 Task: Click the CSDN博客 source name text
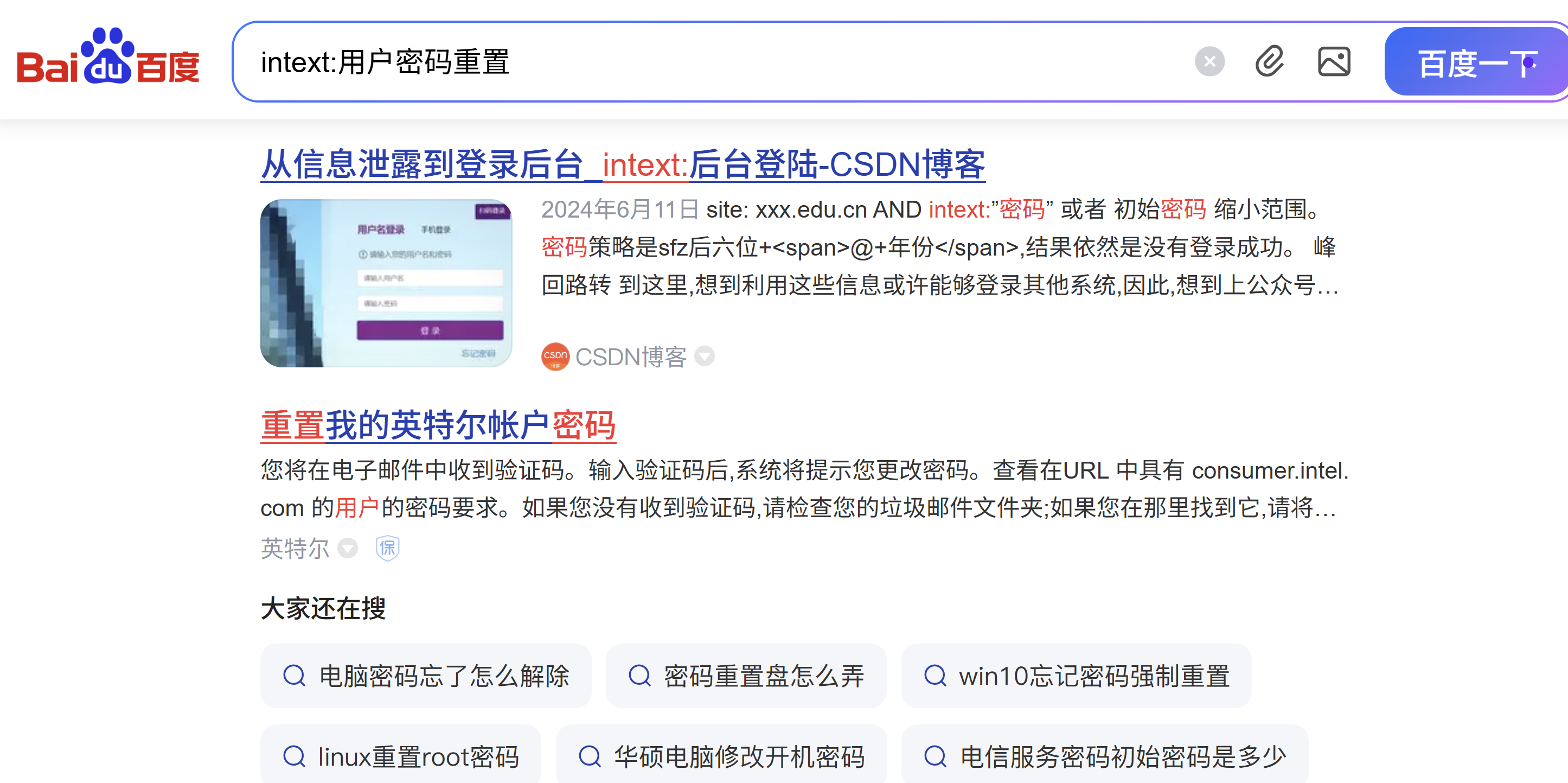[x=631, y=357]
